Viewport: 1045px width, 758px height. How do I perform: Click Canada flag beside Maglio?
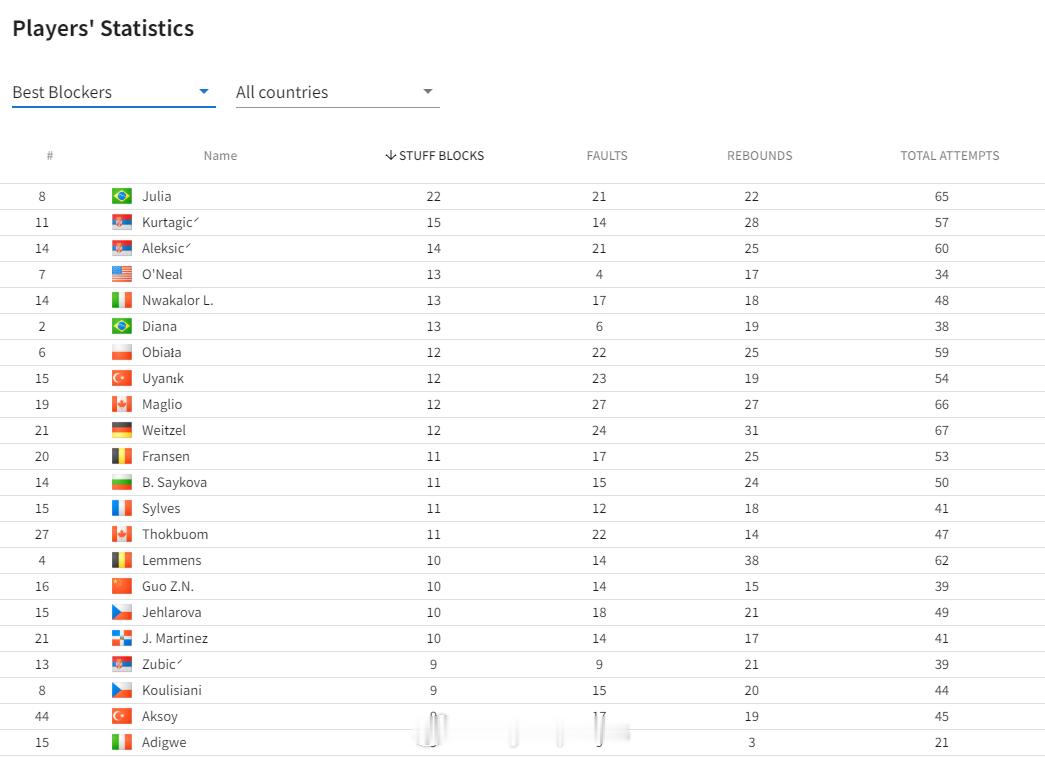click(x=121, y=404)
